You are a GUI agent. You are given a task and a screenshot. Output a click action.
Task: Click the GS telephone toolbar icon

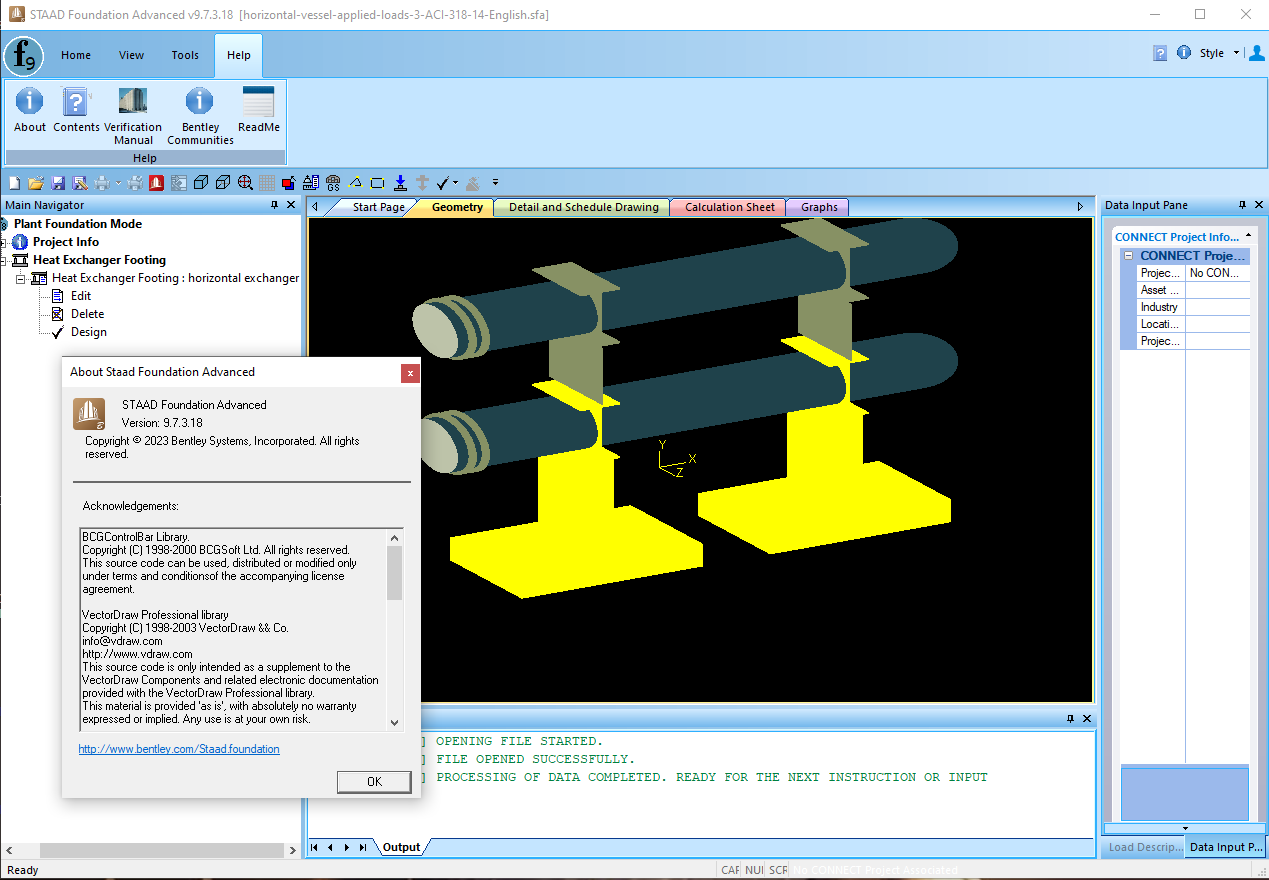[x=333, y=183]
